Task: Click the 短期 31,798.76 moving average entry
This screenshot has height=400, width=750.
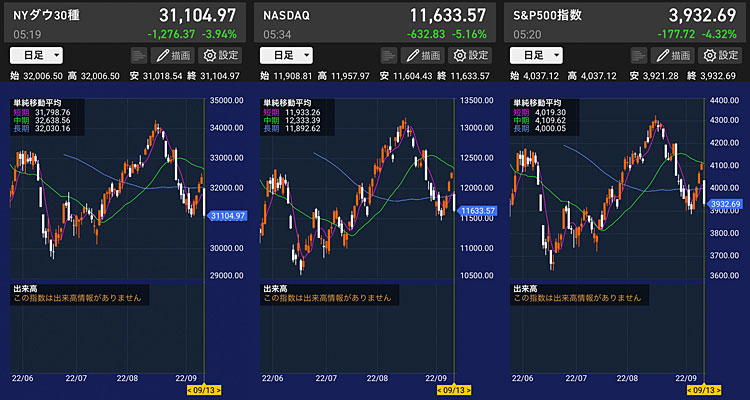Action: 44,111
